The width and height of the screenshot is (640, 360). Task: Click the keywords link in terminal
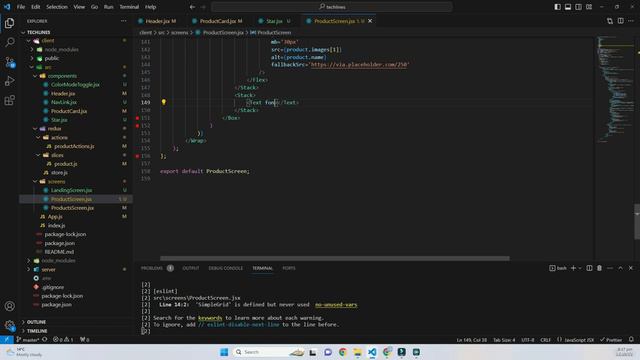click(x=210, y=318)
